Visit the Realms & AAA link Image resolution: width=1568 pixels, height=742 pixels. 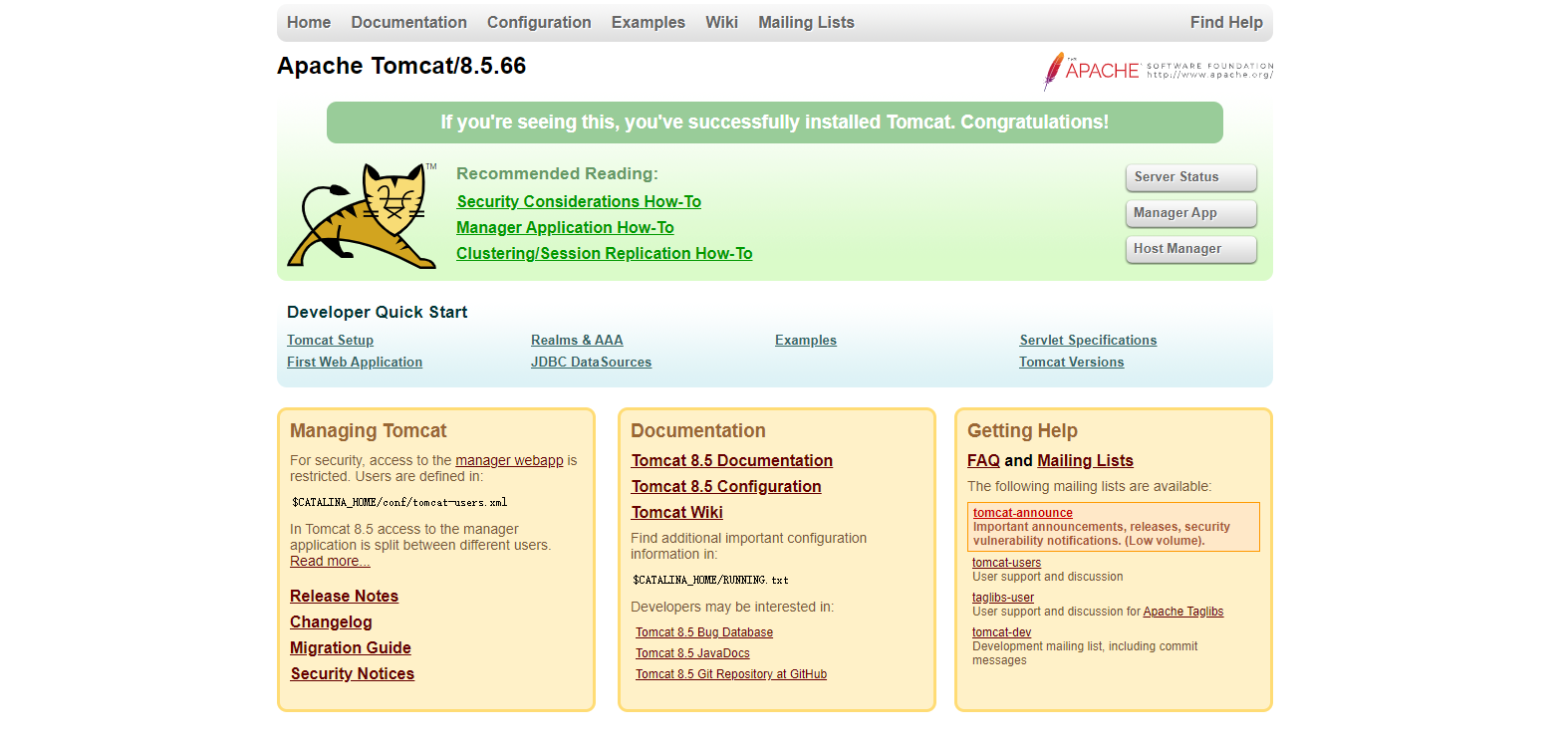pyautogui.click(x=577, y=340)
